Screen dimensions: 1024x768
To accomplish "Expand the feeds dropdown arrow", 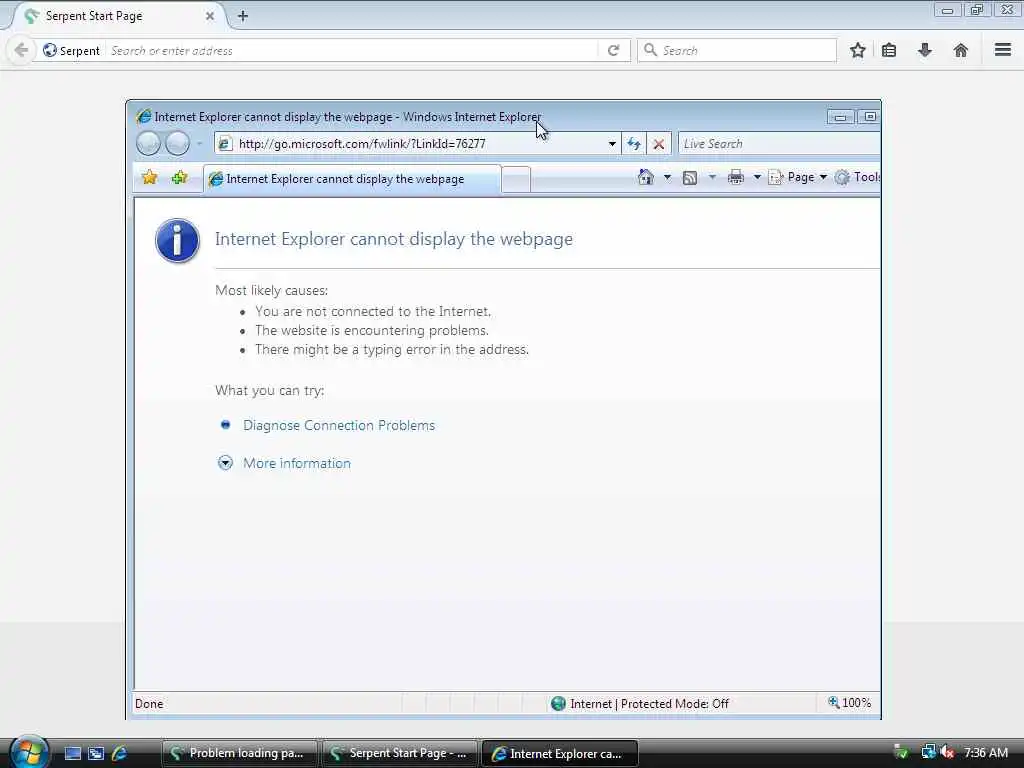I will point(712,177).
